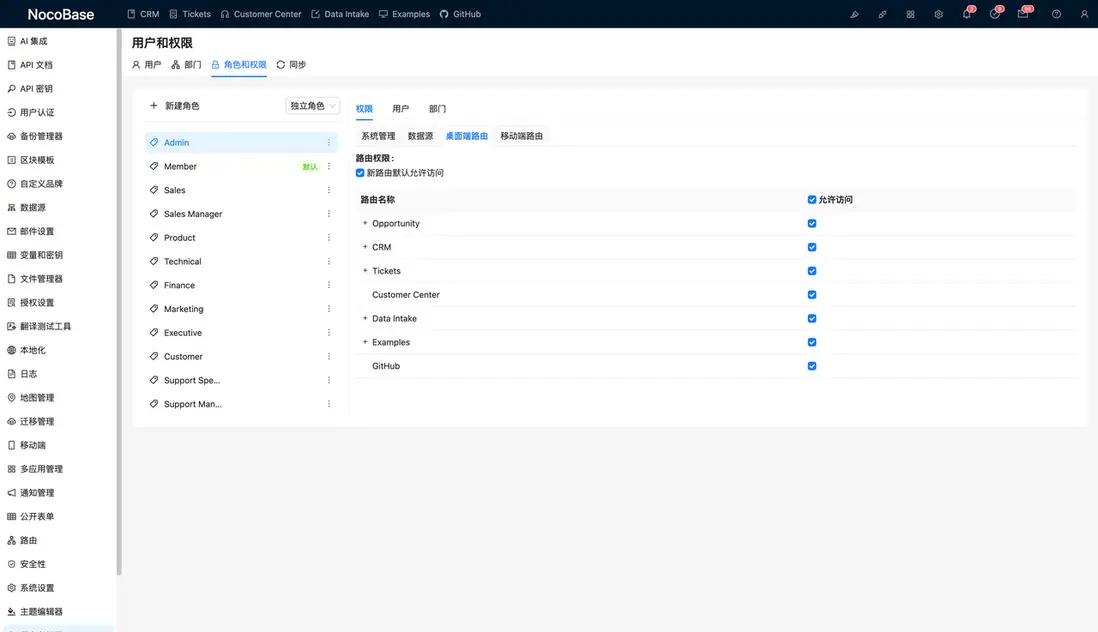The width and height of the screenshot is (1098, 632).
Task: Expand the CRM route row
Action: pyautogui.click(x=365, y=247)
